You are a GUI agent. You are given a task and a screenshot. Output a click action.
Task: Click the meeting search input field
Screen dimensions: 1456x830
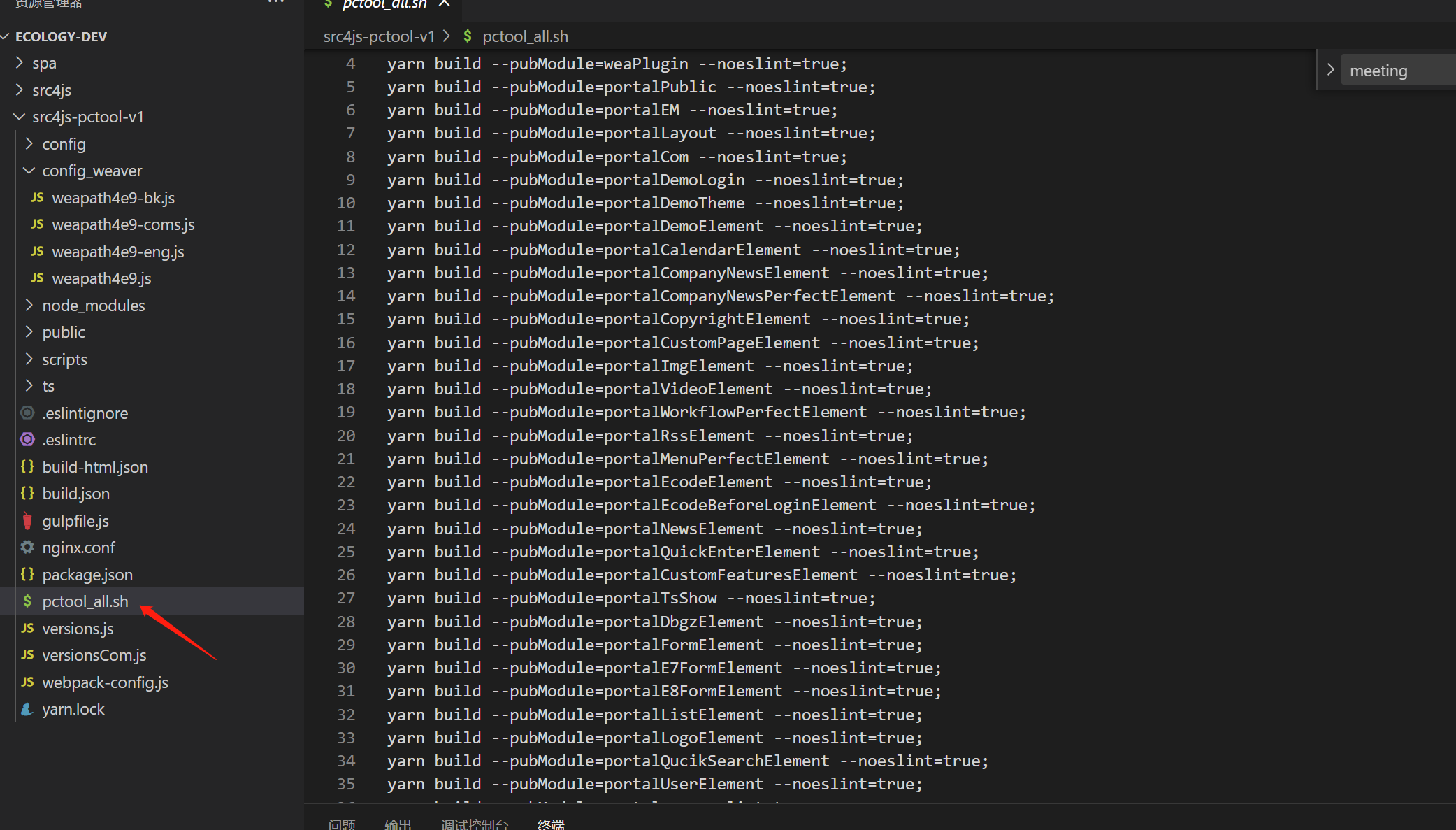coord(1398,70)
